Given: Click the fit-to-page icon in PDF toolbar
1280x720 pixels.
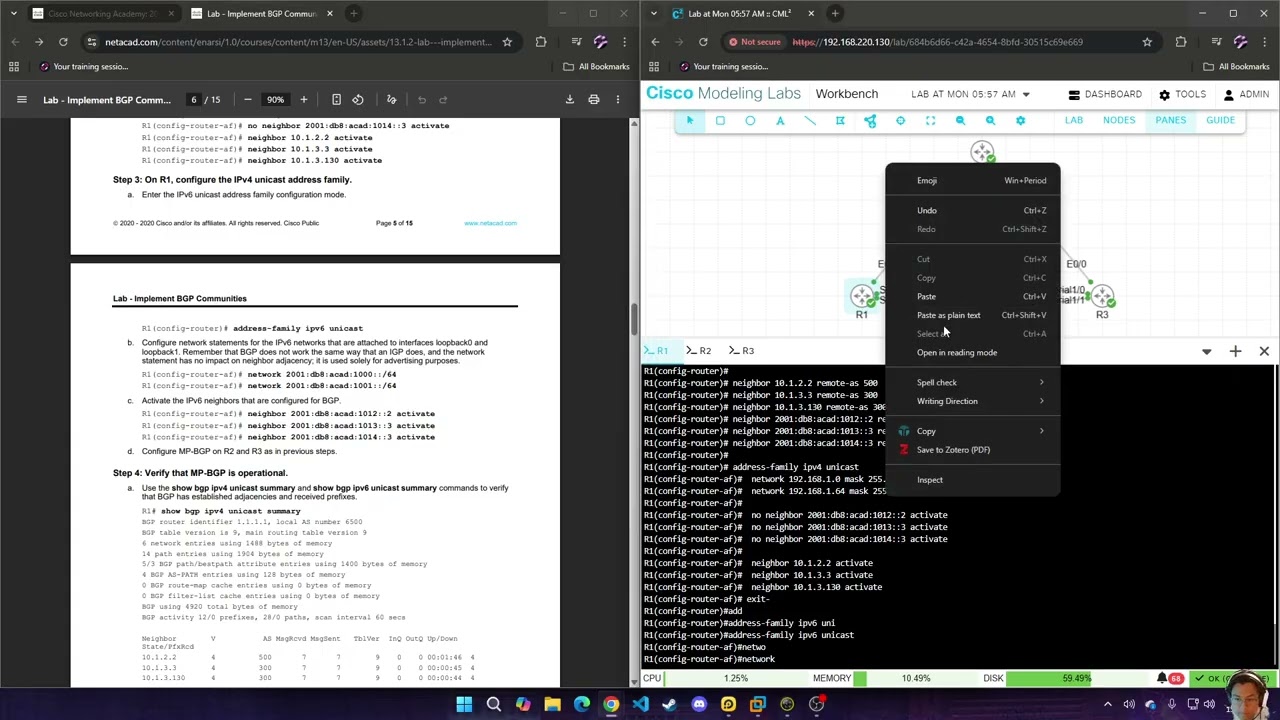Looking at the screenshot, I should [336, 99].
